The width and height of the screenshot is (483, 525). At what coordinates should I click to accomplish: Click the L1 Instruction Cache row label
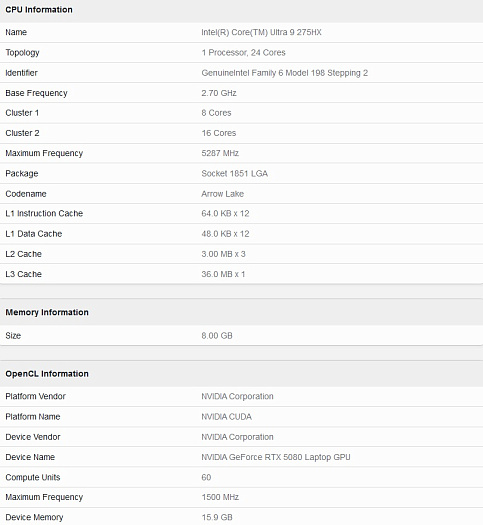click(x=44, y=214)
